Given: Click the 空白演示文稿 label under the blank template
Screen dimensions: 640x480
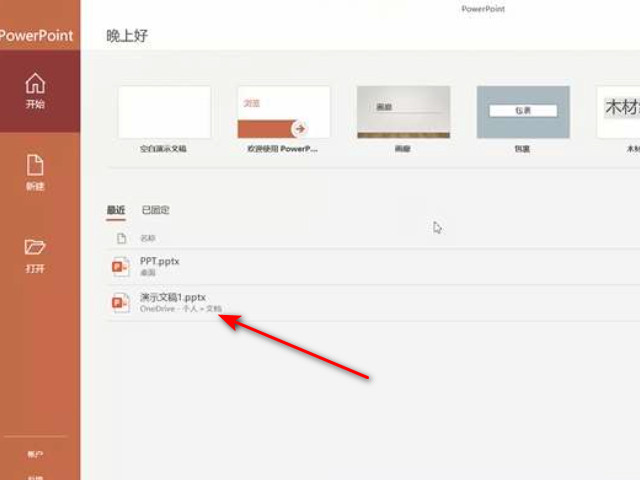Looking at the screenshot, I should click(x=163, y=149).
